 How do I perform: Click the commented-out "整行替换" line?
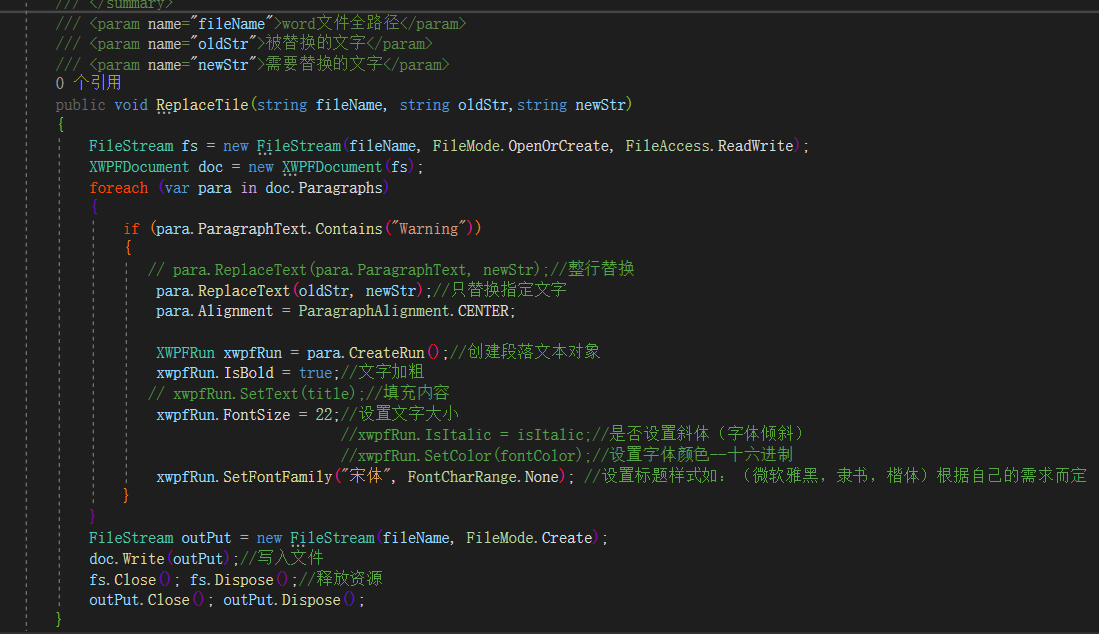(391, 269)
